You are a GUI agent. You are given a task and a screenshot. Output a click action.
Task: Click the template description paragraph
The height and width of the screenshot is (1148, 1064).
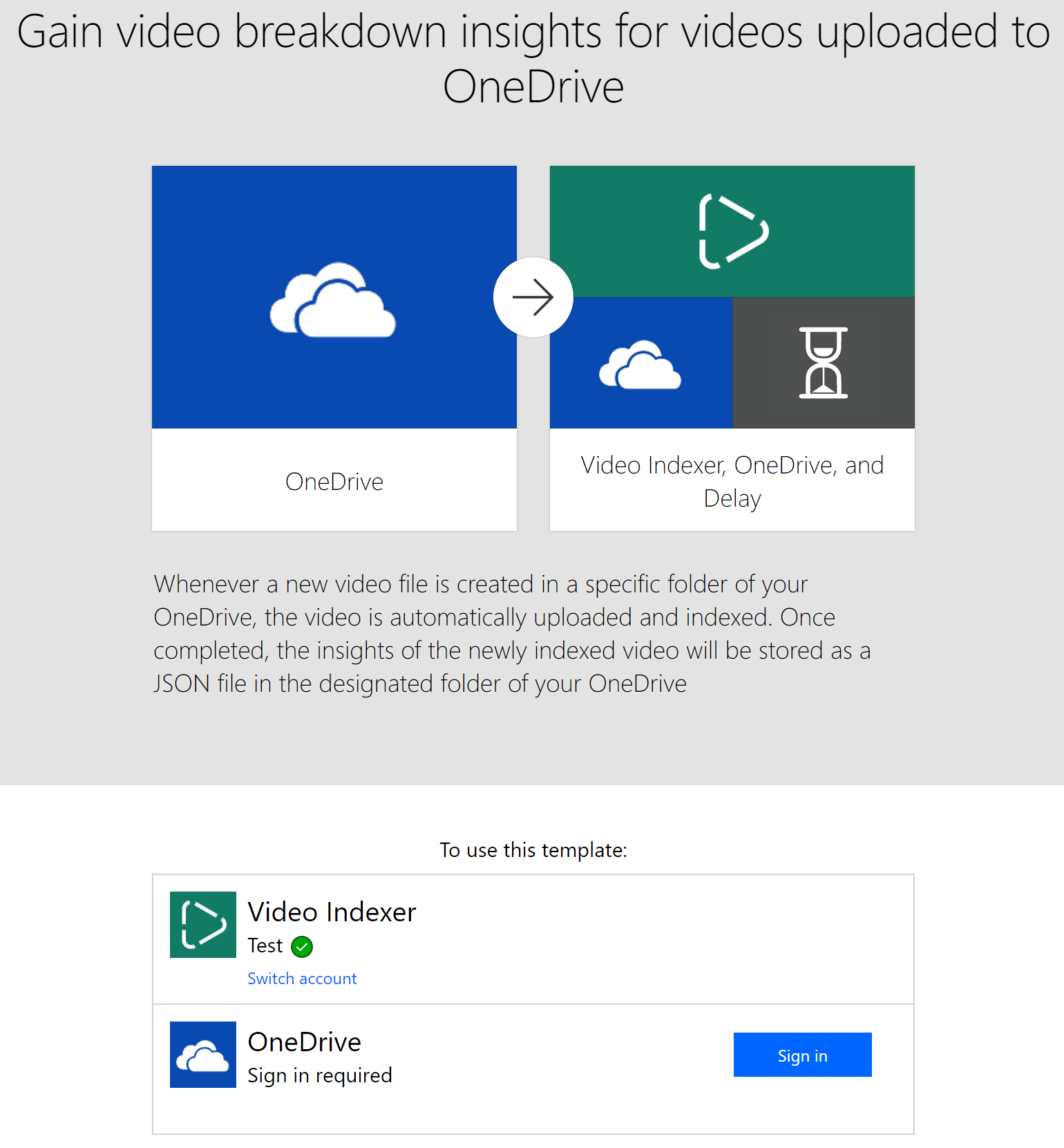512,634
